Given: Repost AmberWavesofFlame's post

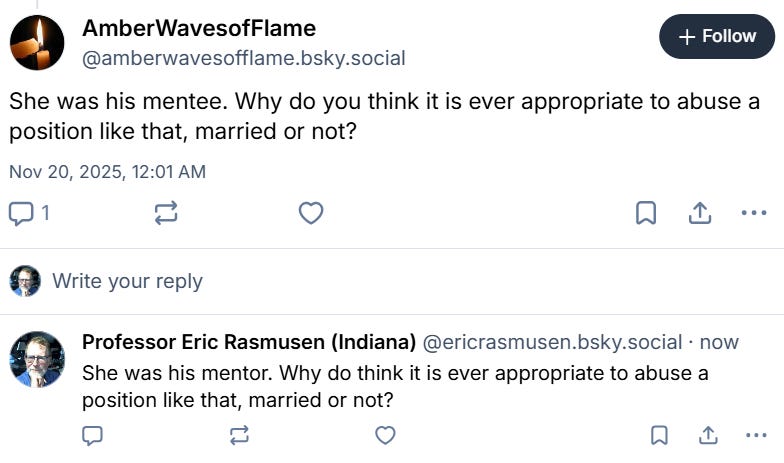Looking at the screenshot, I should point(166,213).
